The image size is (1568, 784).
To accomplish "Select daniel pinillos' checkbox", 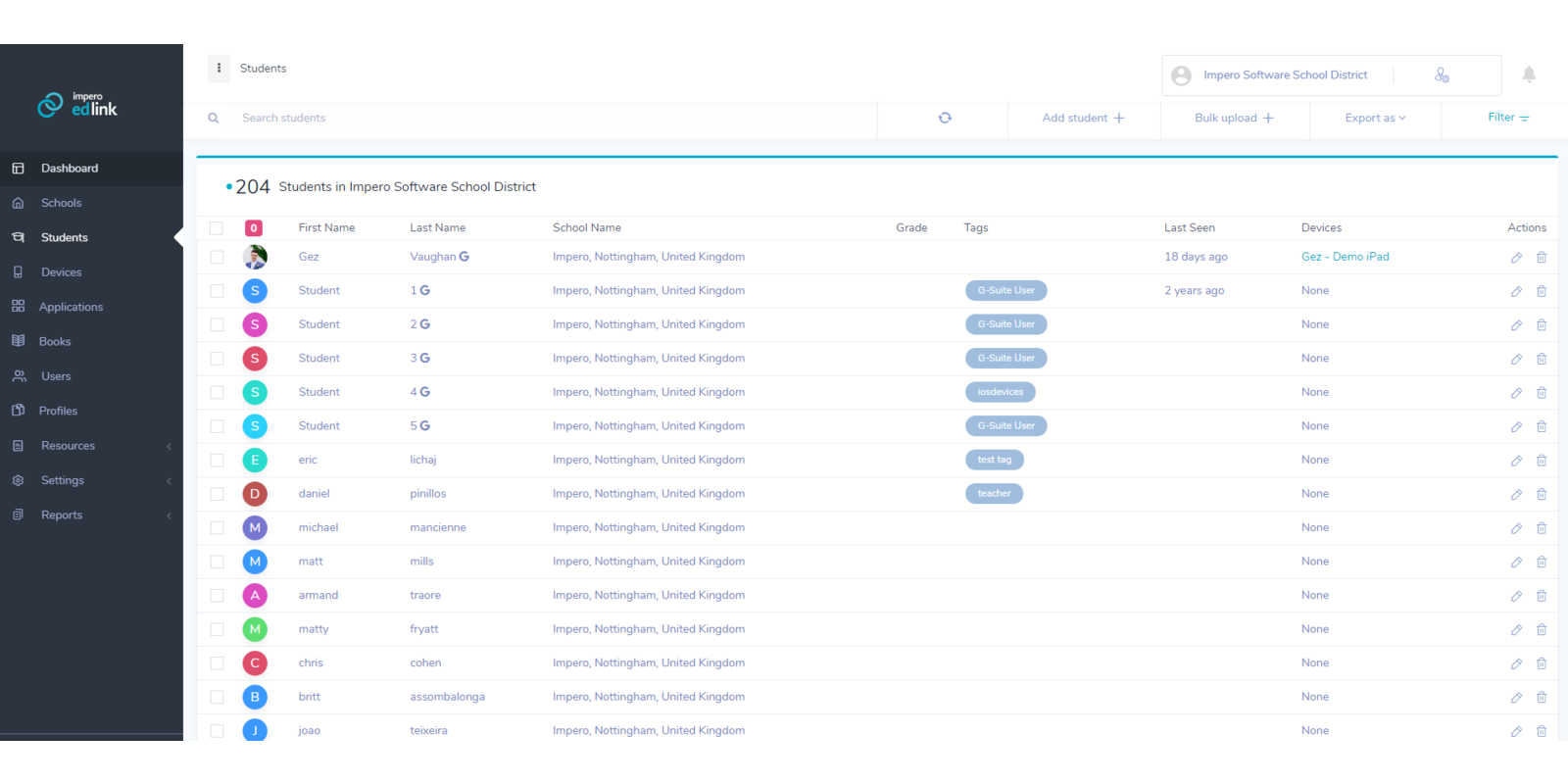I will click(217, 494).
